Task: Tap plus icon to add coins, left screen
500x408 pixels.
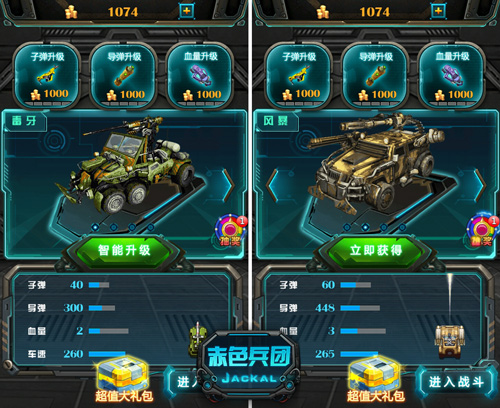Action: (187, 11)
